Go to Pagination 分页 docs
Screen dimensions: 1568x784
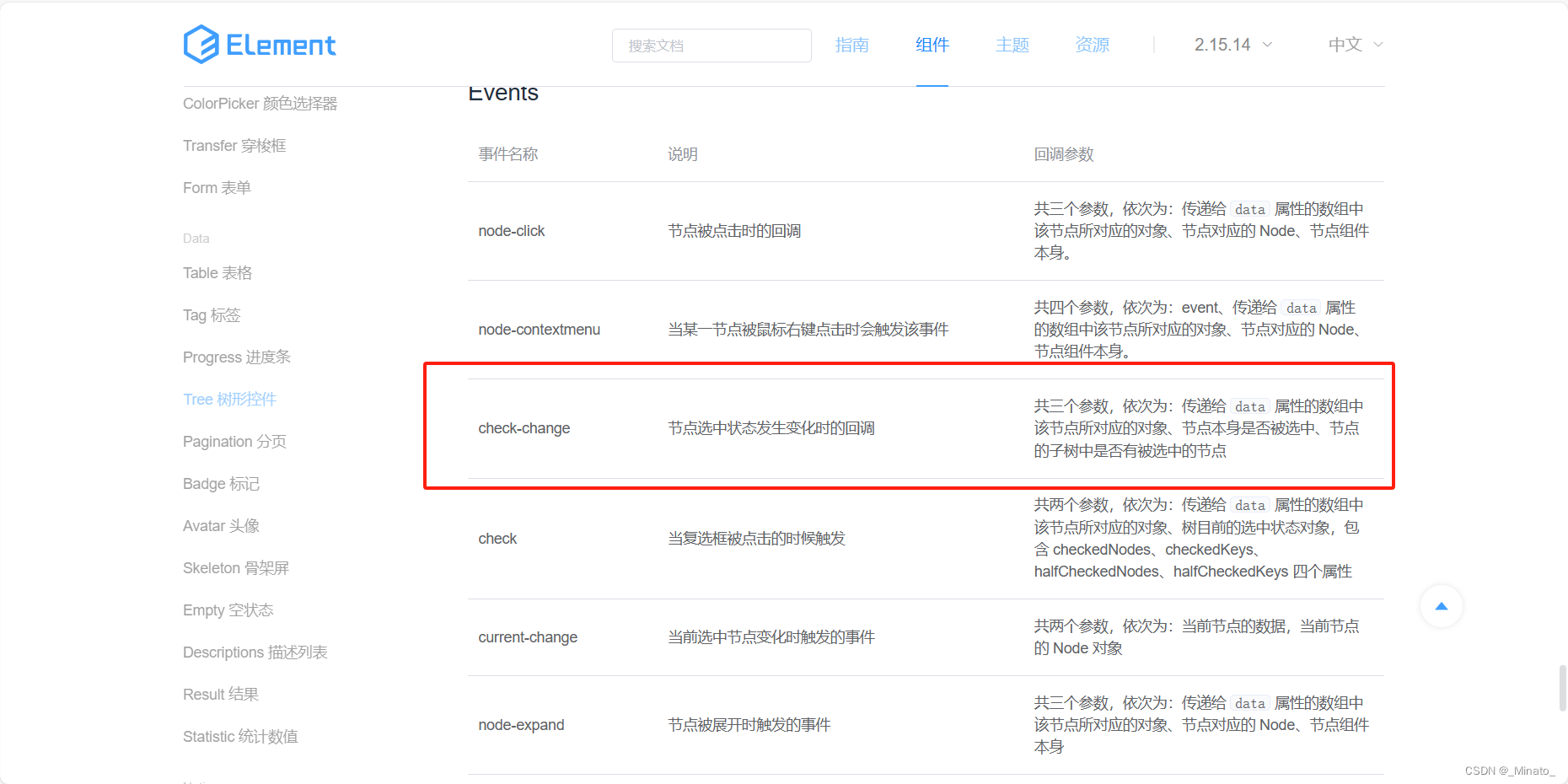click(x=234, y=441)
